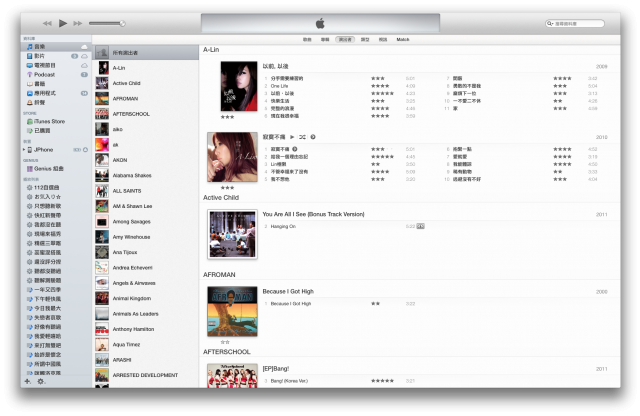Click the 以前, 以後 album cover
This screenshot has width=640, height=416.
239,86
